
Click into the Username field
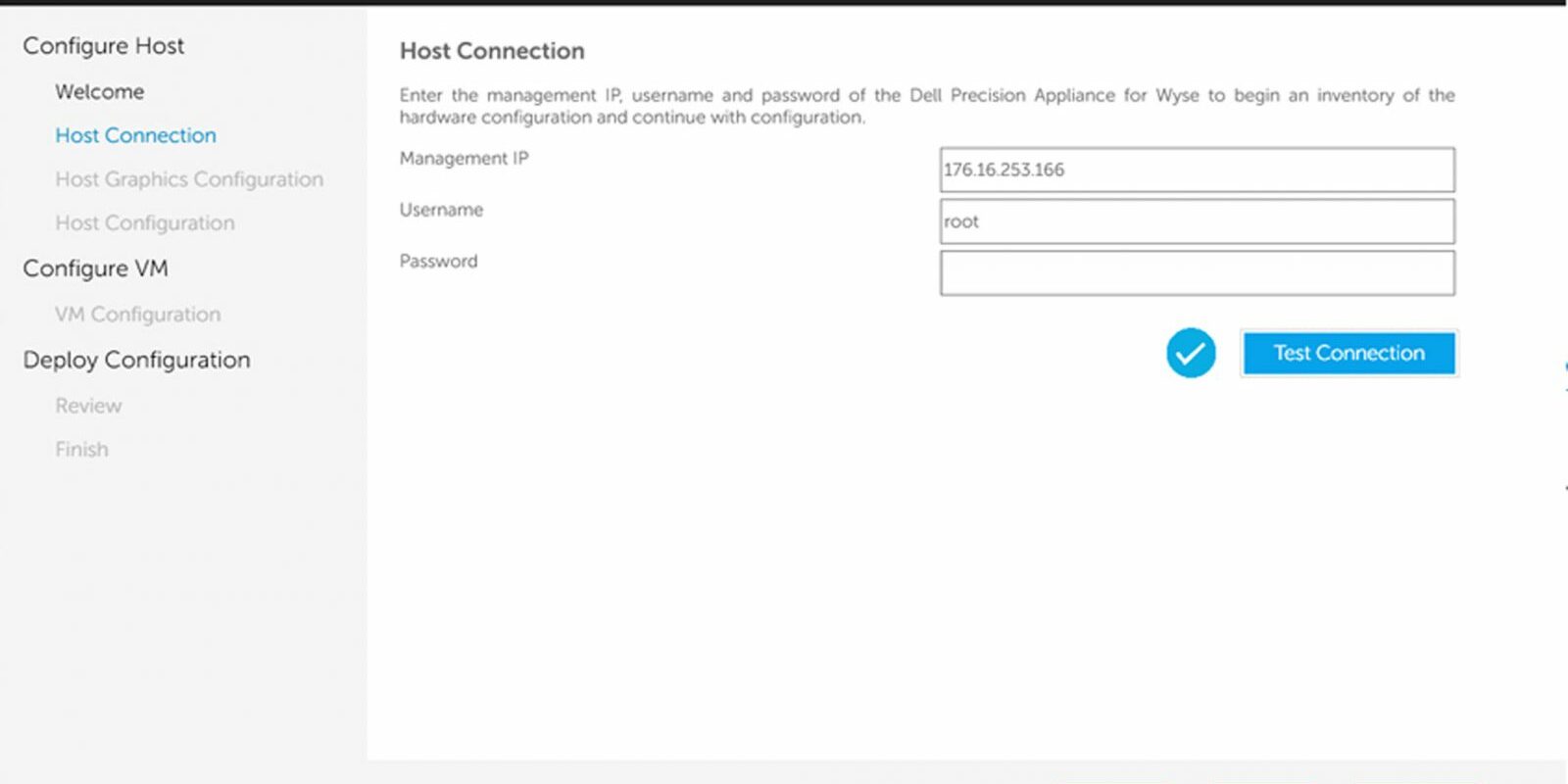(1197, 221)
